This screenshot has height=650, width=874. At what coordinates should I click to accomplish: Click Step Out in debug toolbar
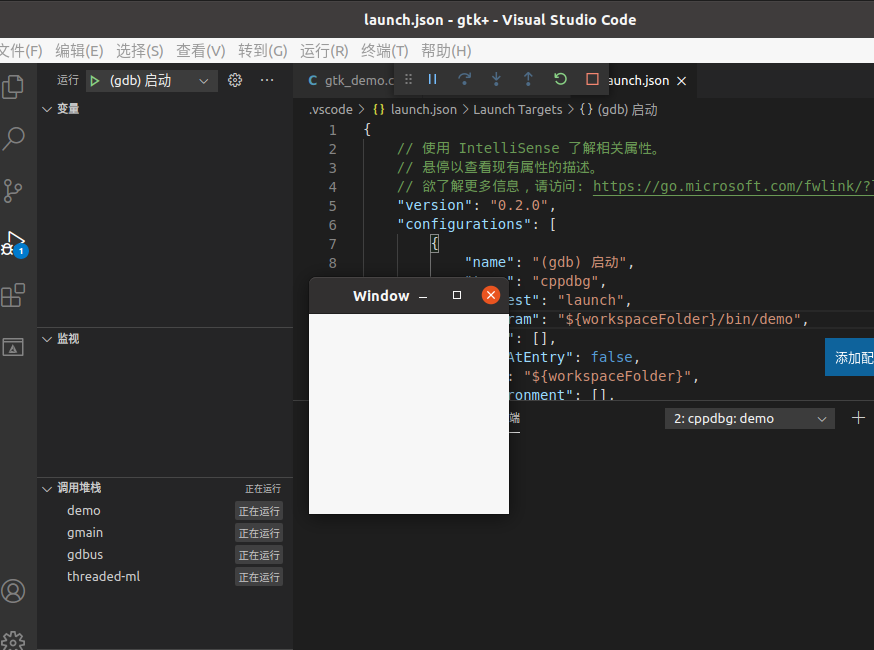click(528, 79)
